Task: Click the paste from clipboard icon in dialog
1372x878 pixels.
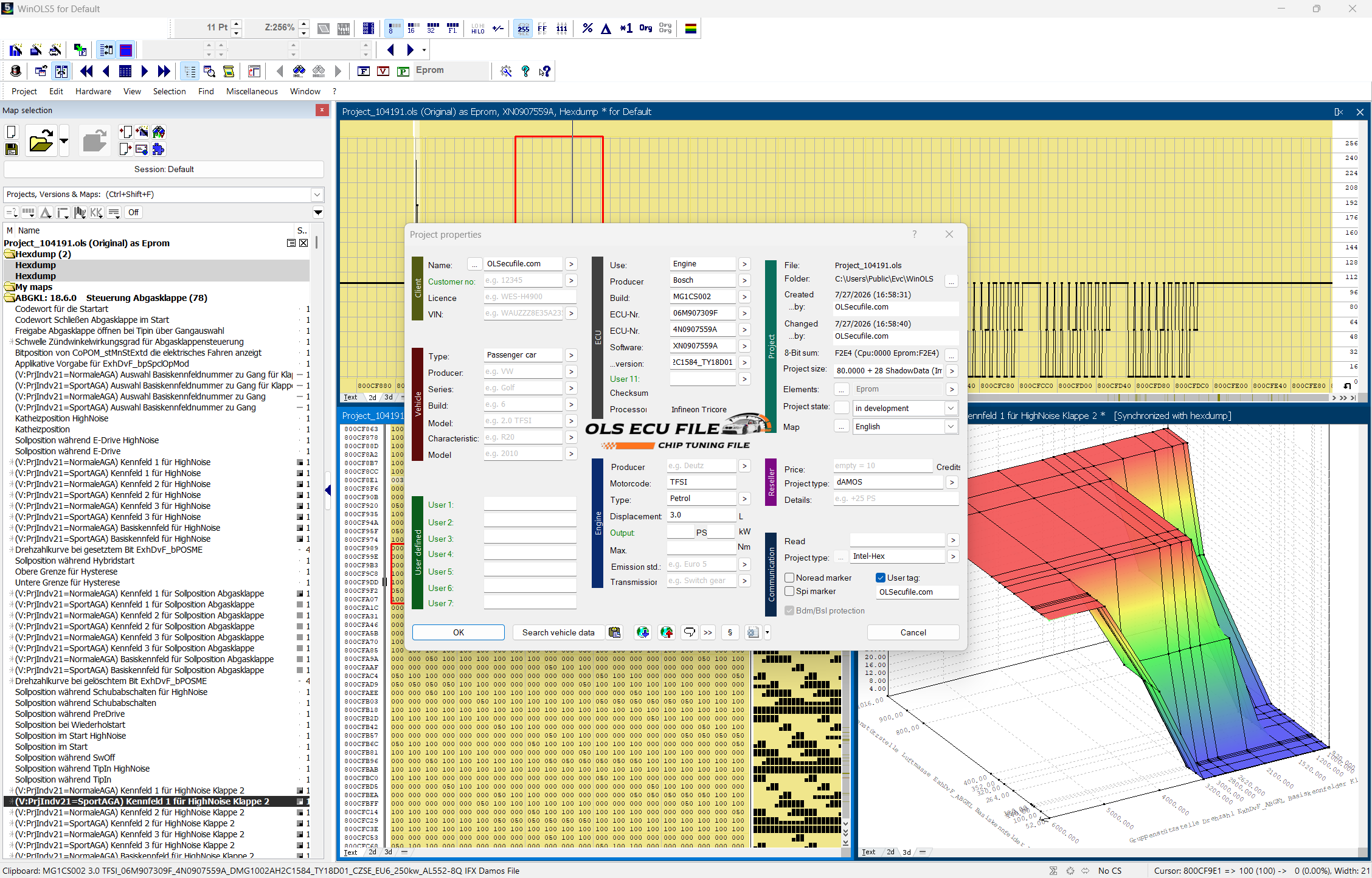Action: click(x=615, y=632)
